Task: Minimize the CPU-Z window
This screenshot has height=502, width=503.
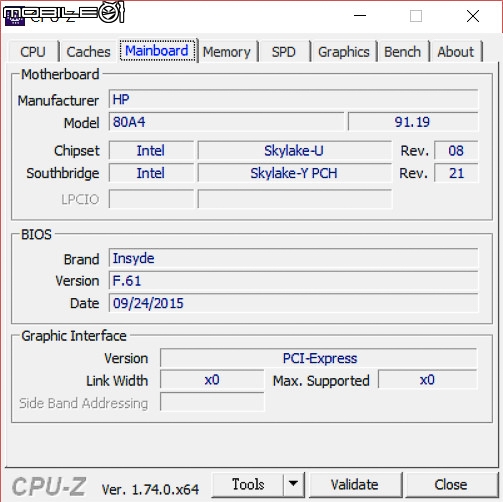Action: click(x=360, y=16)
